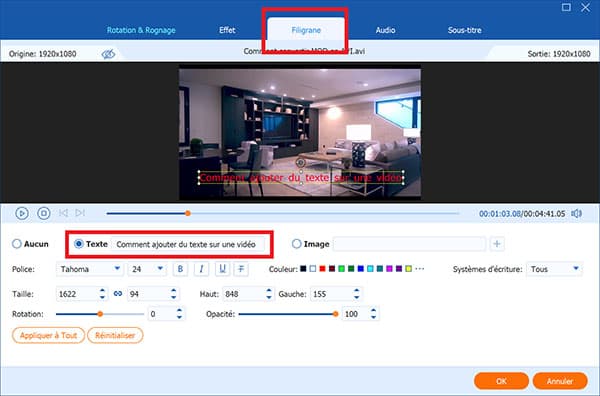Confirm with the OK button
The width and height of the screenshot is (600, 396).
[501, 381]
